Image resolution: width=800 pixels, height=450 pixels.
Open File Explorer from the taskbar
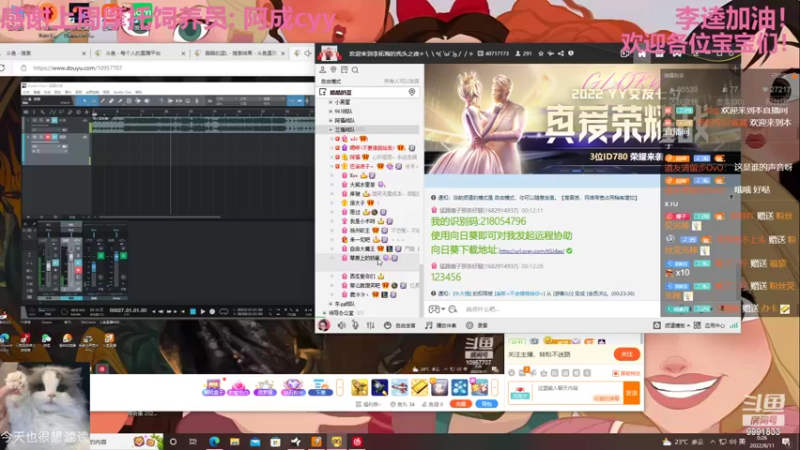[234, 441]
